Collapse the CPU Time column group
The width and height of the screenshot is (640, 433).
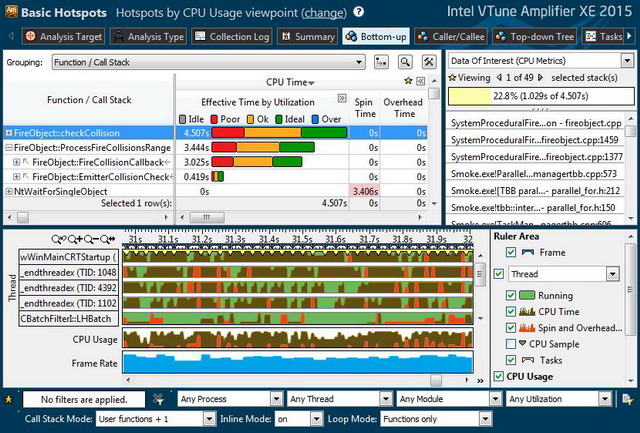[x=420, y=82]
